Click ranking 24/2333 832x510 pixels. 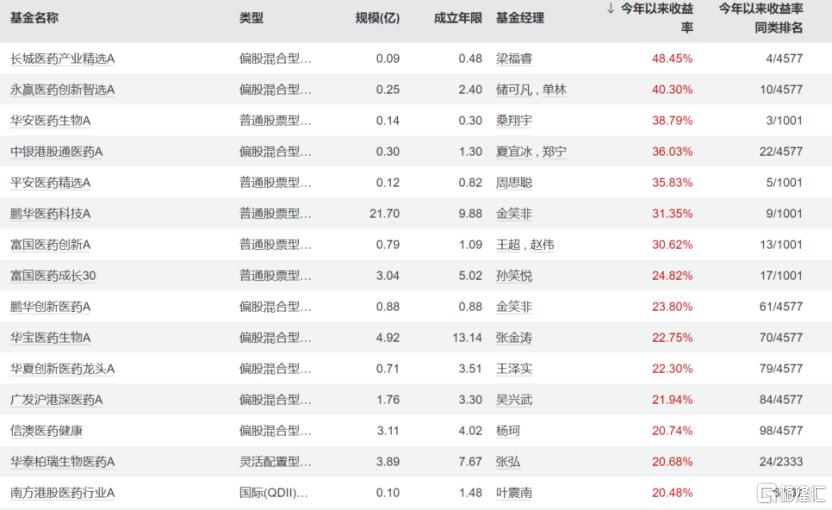coord(781,462)
